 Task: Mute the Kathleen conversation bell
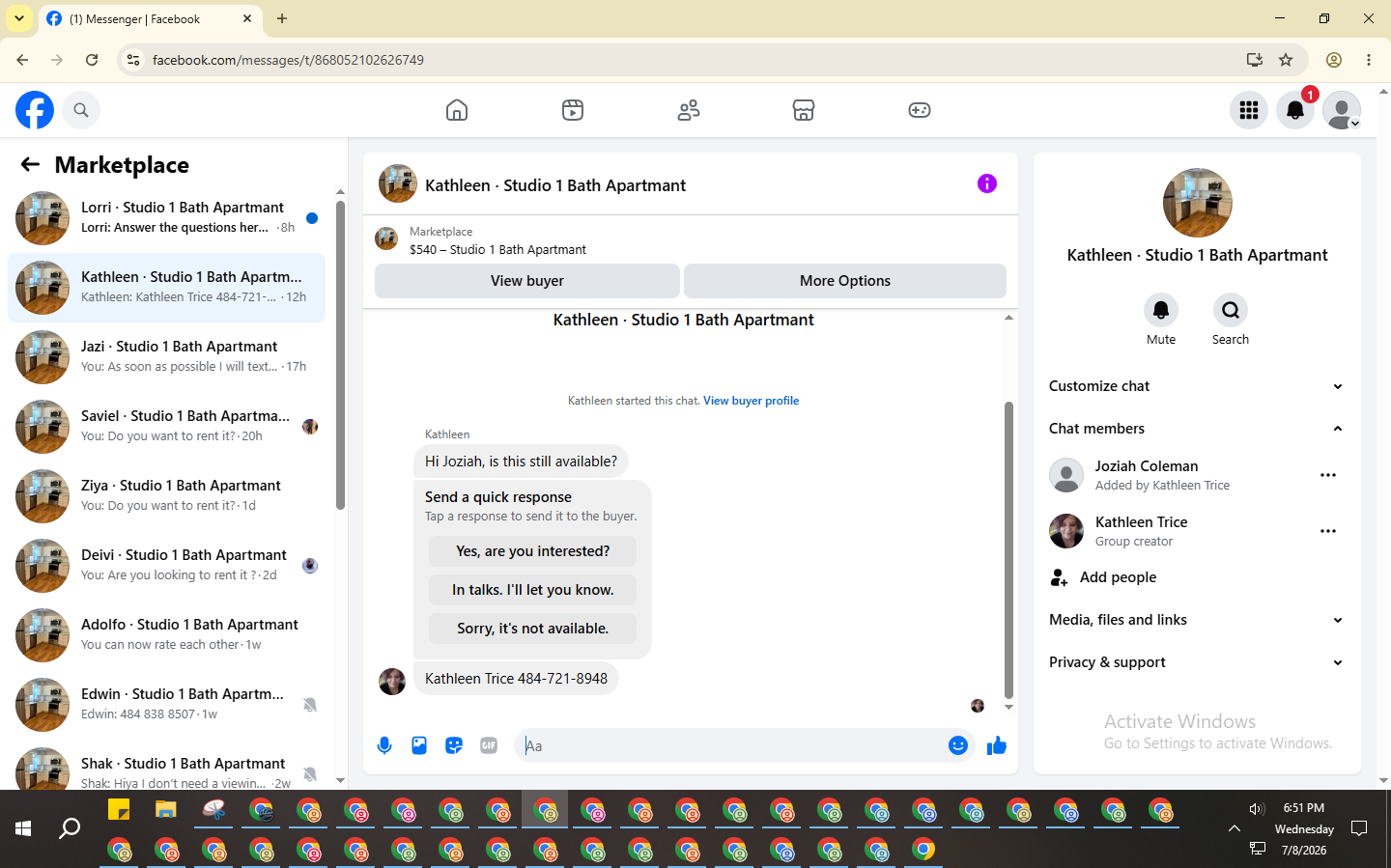[1161, 310]
